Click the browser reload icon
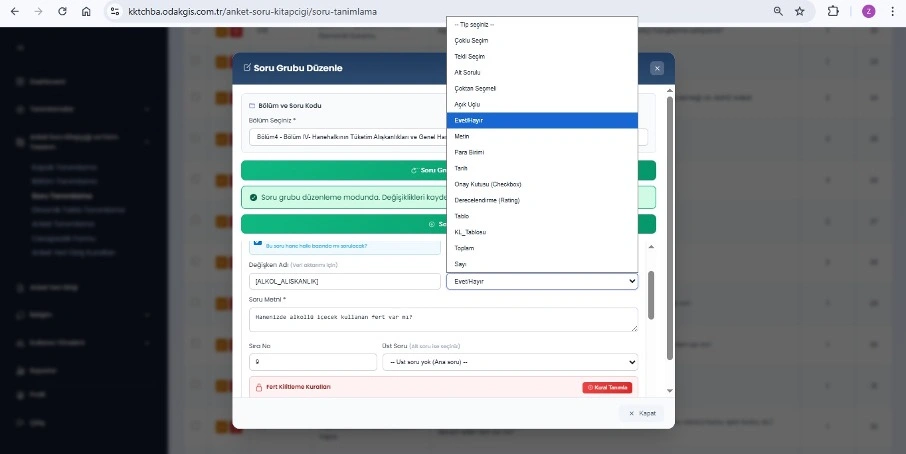The width and height of the screenshot is (906, 454). [x=62, y=11]
